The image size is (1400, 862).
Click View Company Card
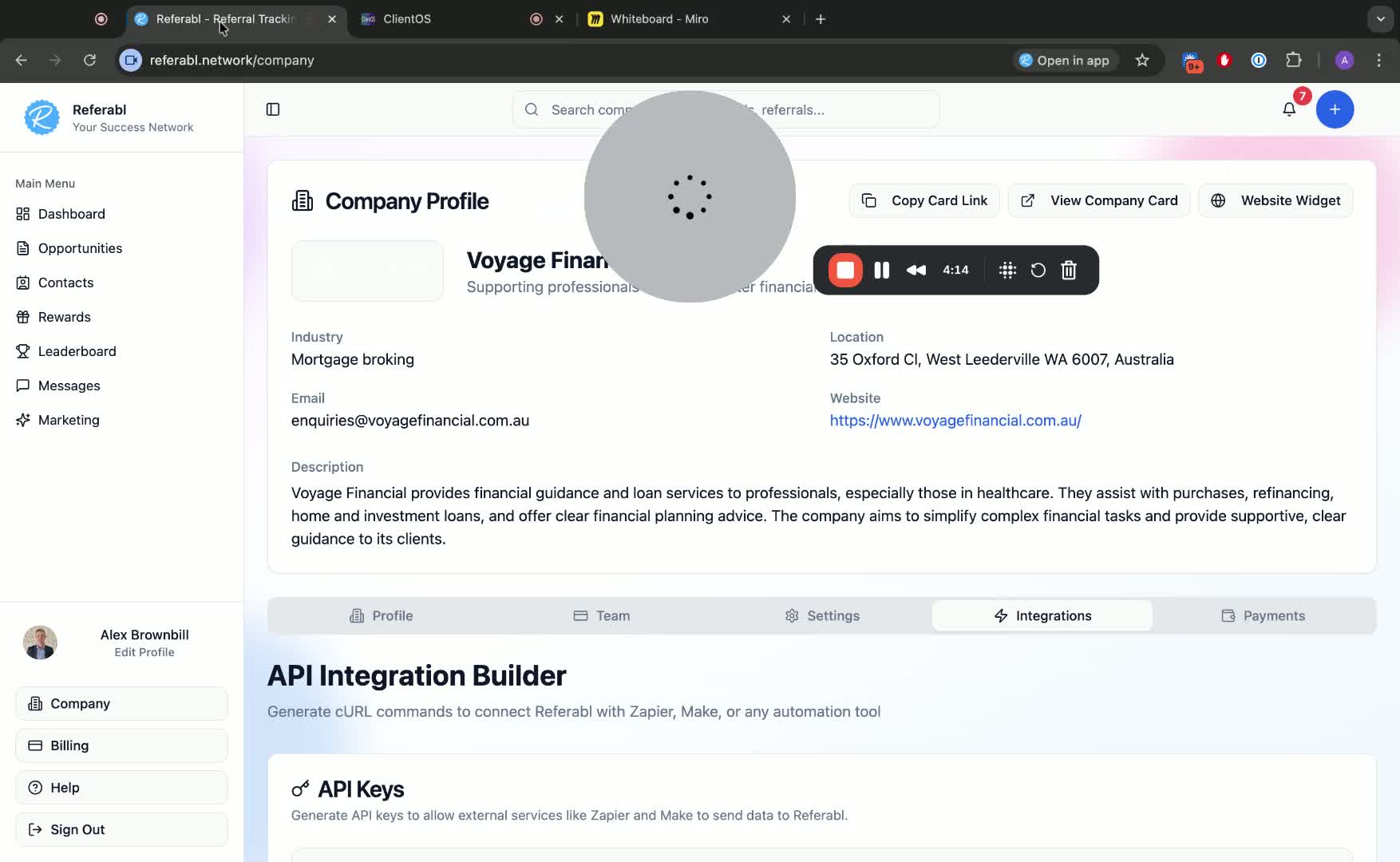point(1099,200)
